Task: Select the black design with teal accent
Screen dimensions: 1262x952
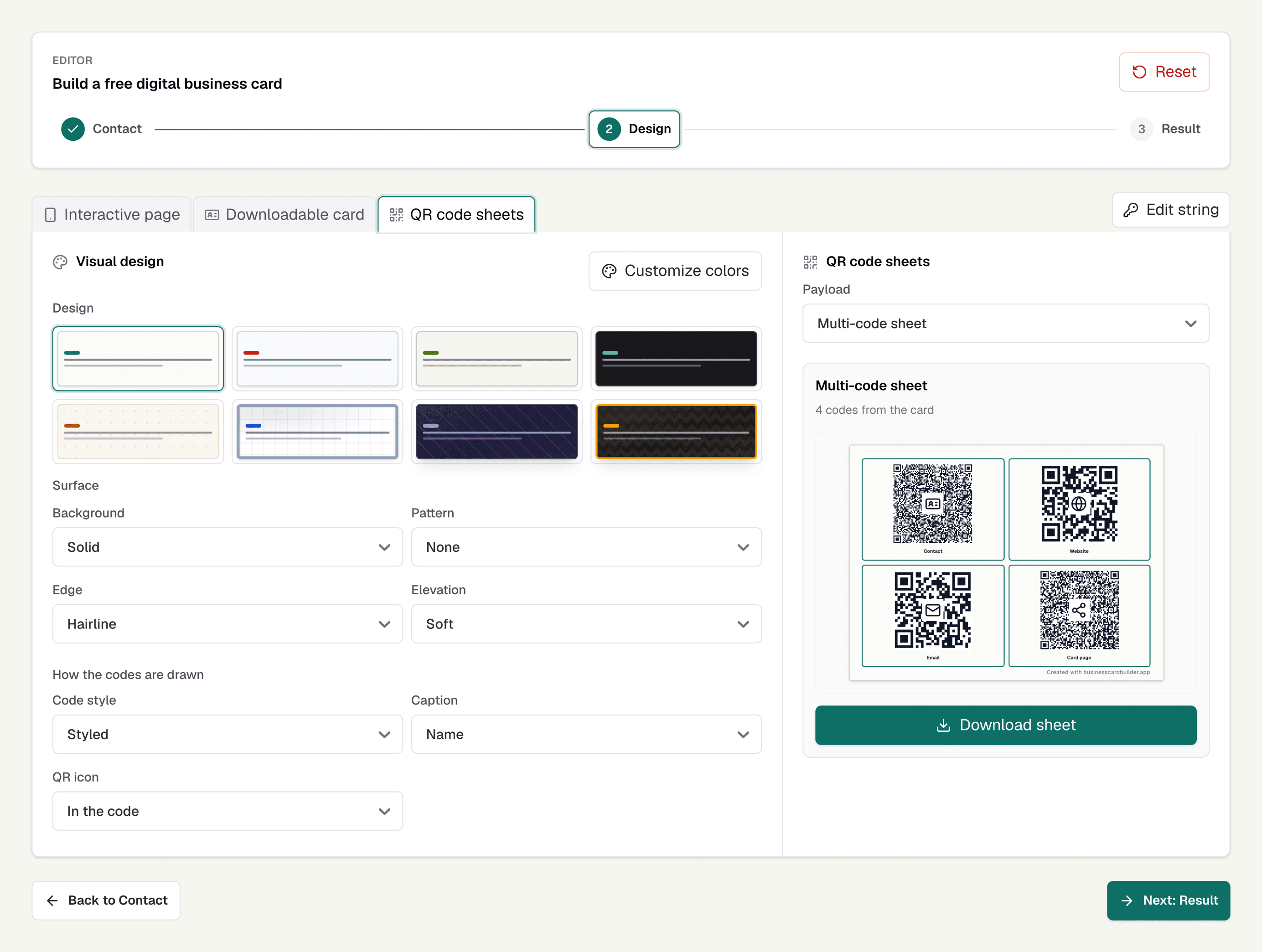Action: pos(676,359)
